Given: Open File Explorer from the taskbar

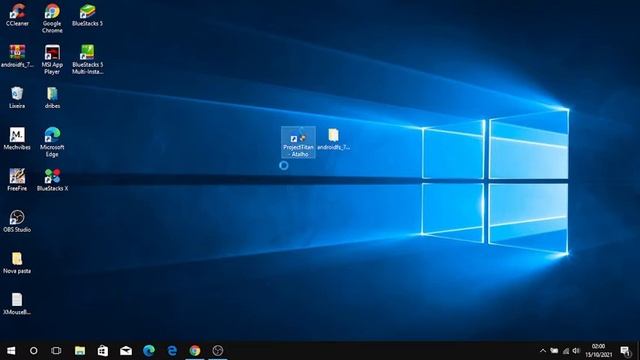Looking at the screenshot, I should (x=80, y=351).
